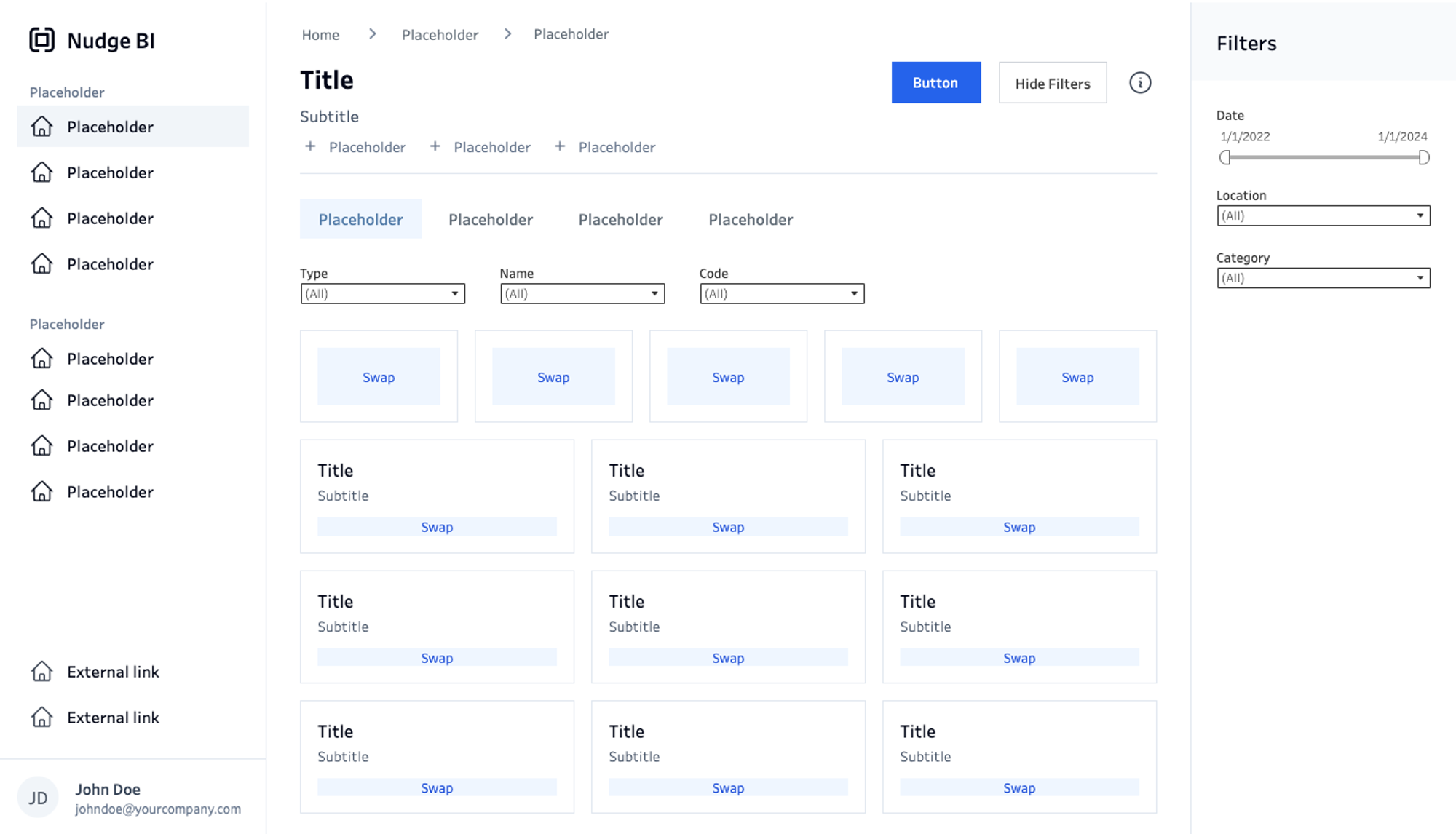Image resolution: width=1456 pixels, height=834 pixels.
Task: Click plus icon before third subtitle Placeholder
Action: [560, 146]
